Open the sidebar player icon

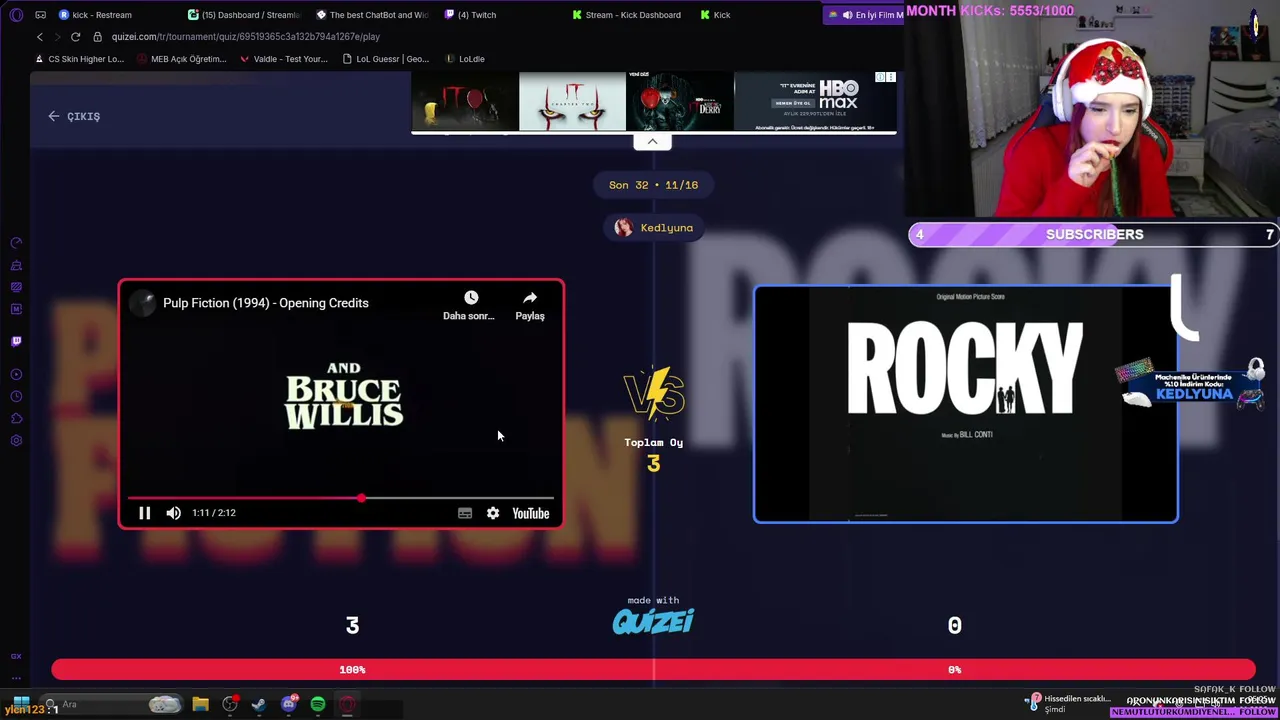tap(16, 374)
